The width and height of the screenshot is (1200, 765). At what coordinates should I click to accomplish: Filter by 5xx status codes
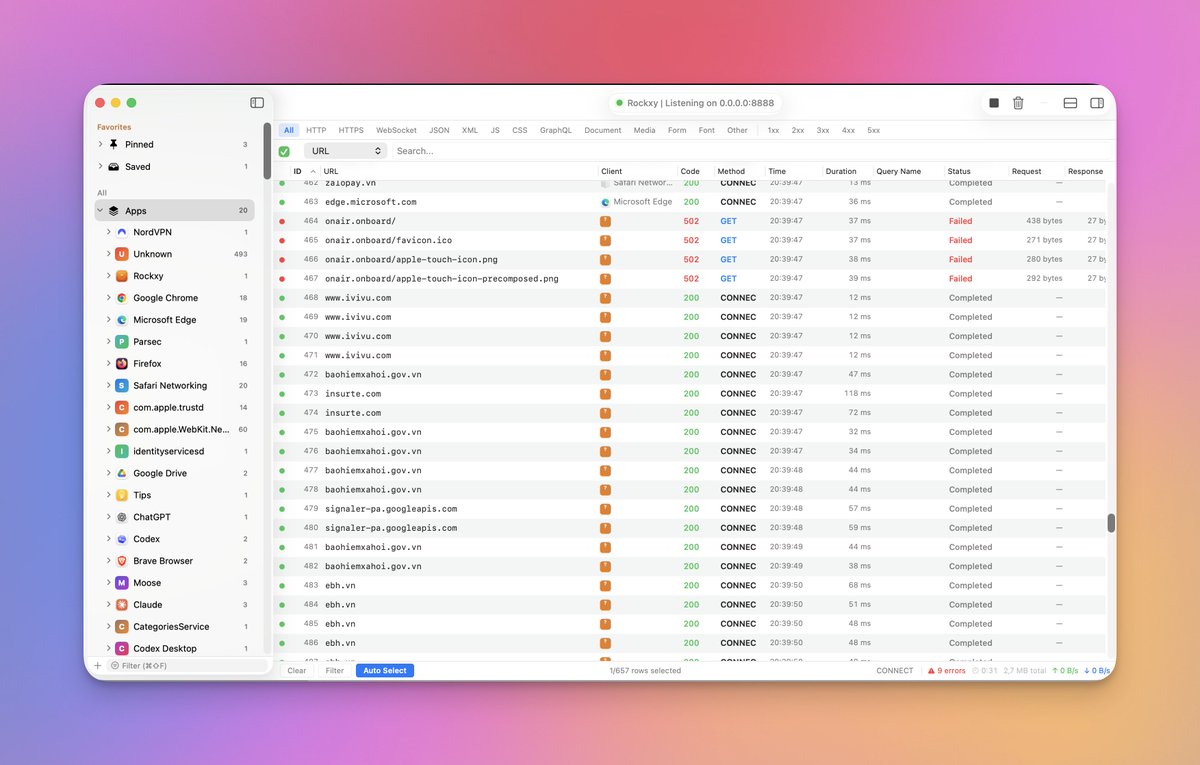[x=874, y=130]
